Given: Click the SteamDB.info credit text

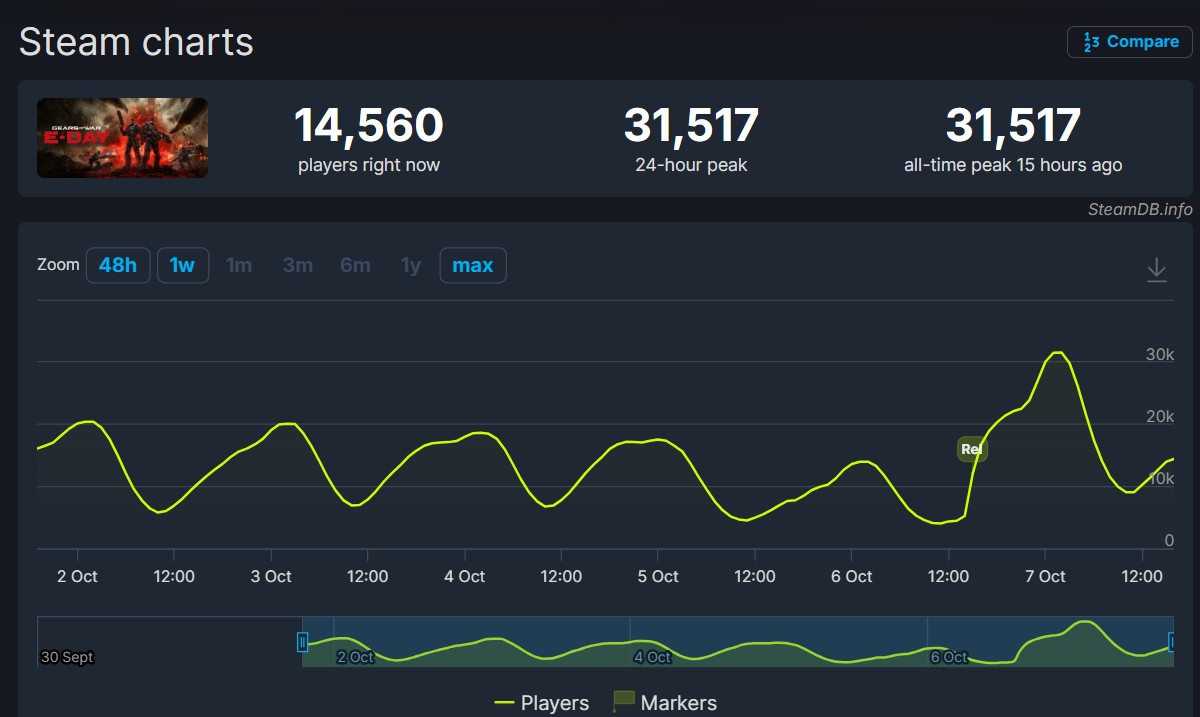Looking at the screenshot, I should [1140, 209].
